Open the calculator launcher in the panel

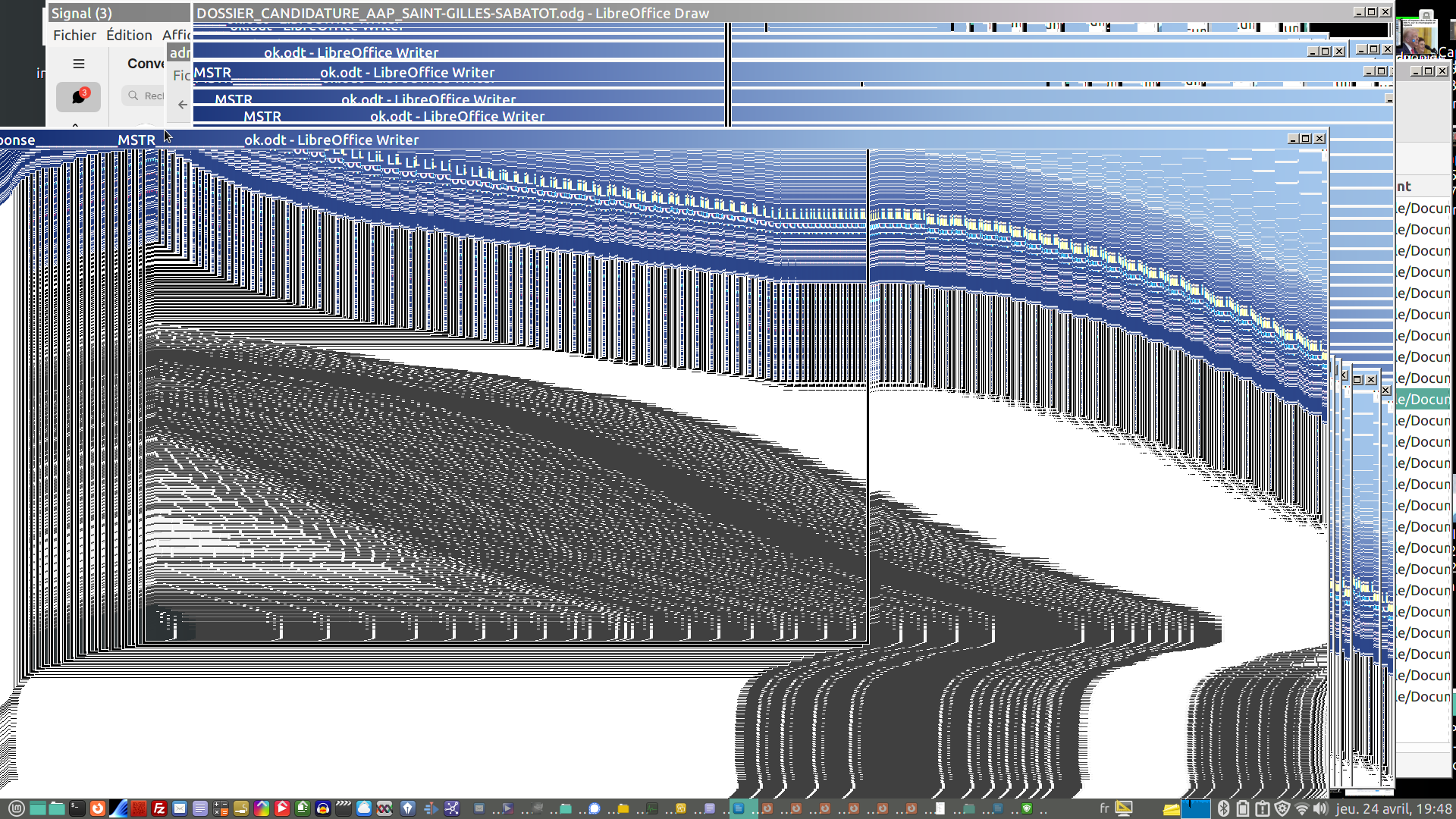click(221, 808)
